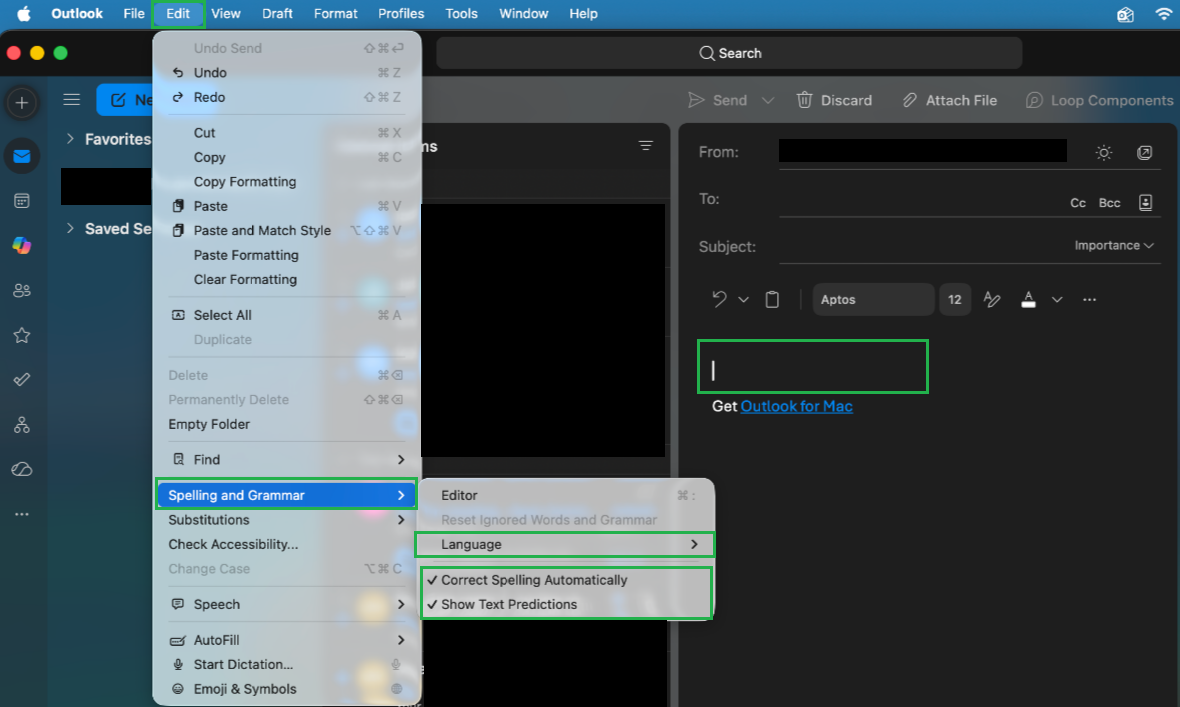Open Favorites star icon in sidebar
The height and width of the screenshot is (707, 1180).
coord(22,335)
